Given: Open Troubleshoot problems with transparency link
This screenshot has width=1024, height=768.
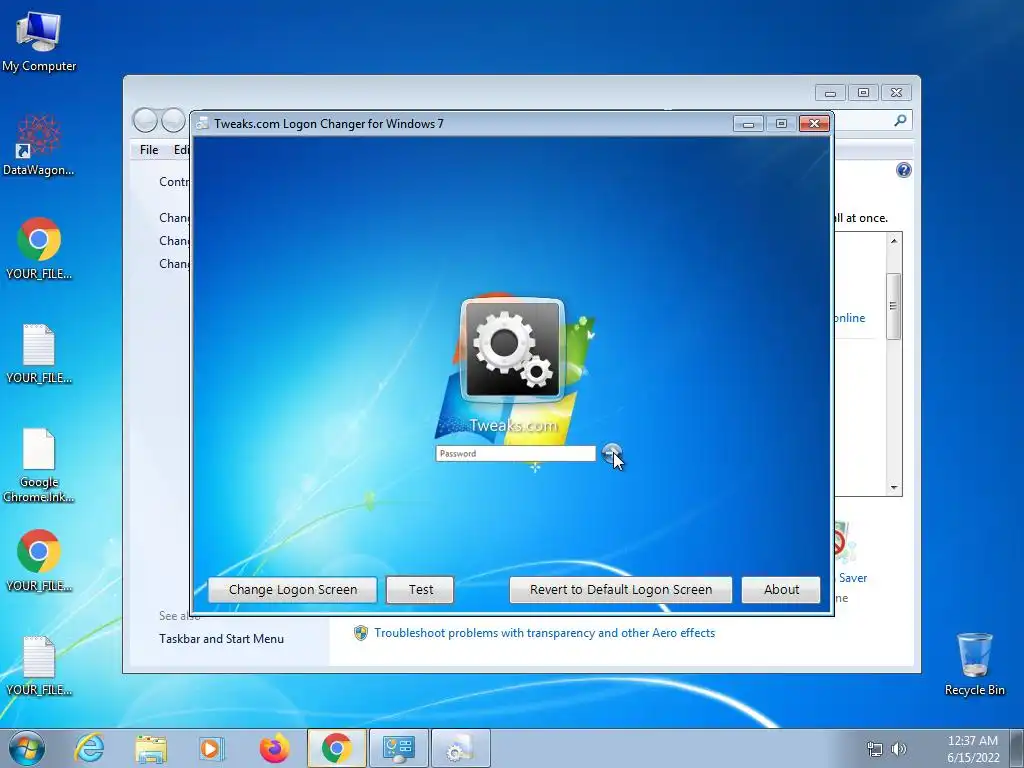Looking at the screenshot, I should coord(544,633).
